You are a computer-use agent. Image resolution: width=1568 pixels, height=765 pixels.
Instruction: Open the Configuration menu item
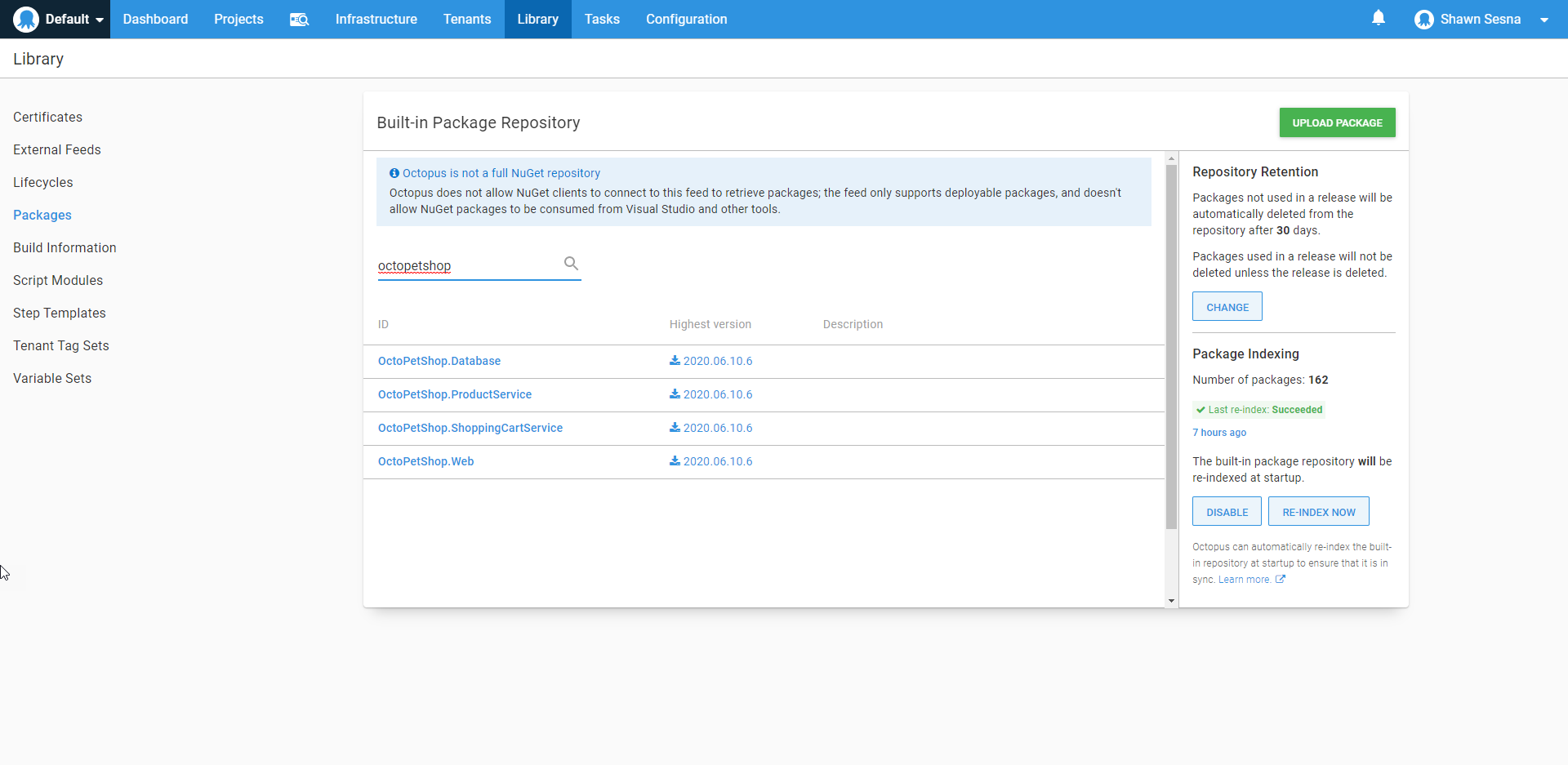(686, 20)
